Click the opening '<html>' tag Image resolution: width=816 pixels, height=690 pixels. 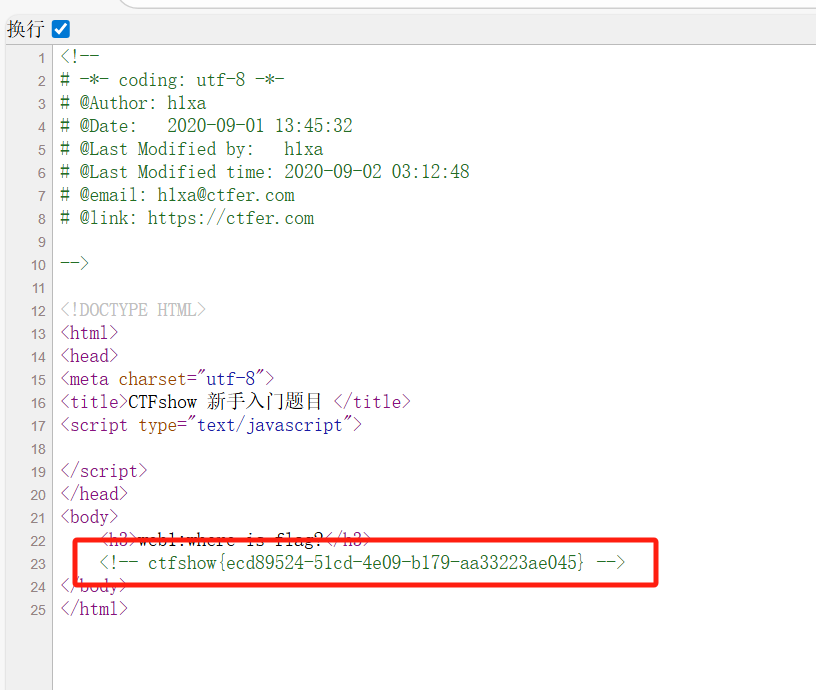click(x=90, y=333)
